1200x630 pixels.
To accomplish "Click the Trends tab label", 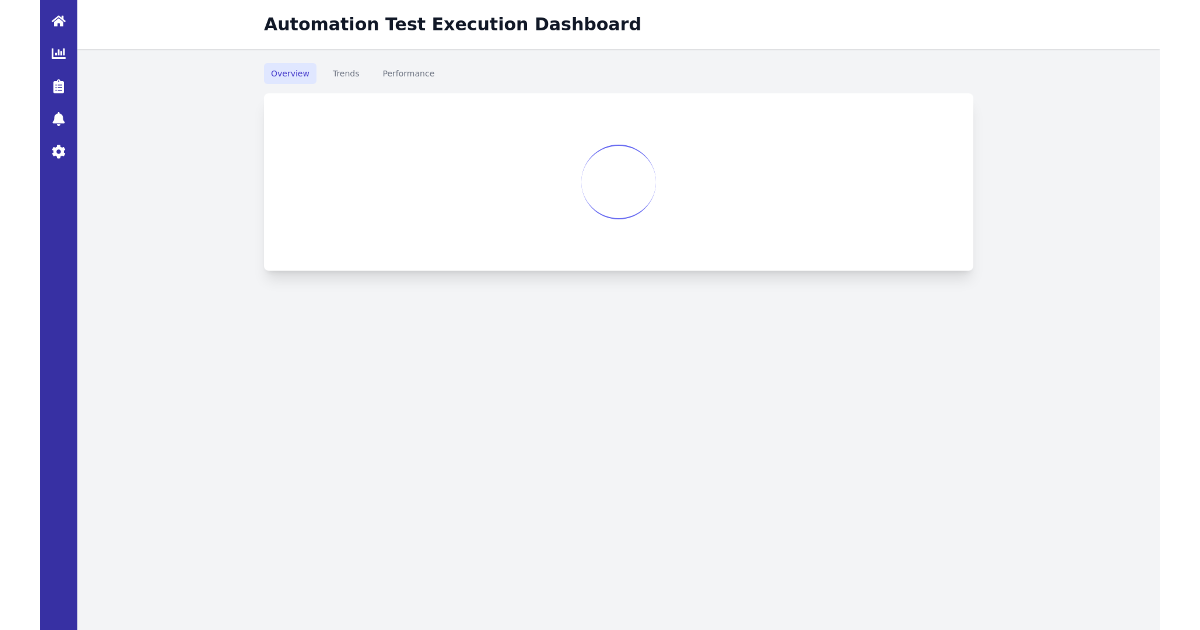I will (346, 73).
